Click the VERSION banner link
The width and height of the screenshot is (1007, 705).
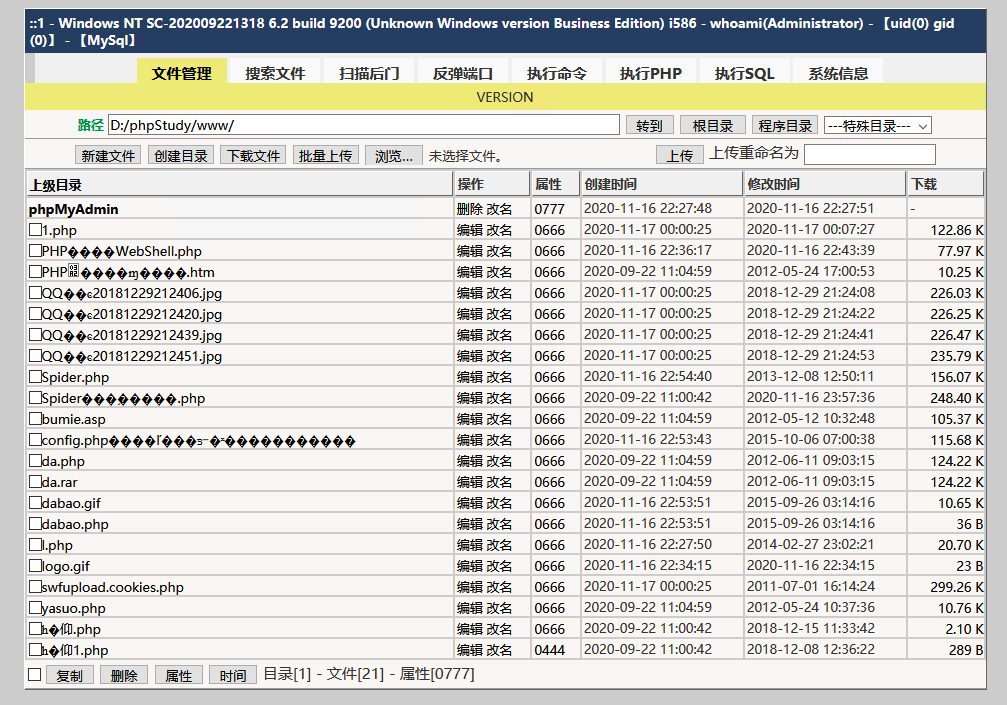pyautogui.click(x=505, y=97)
